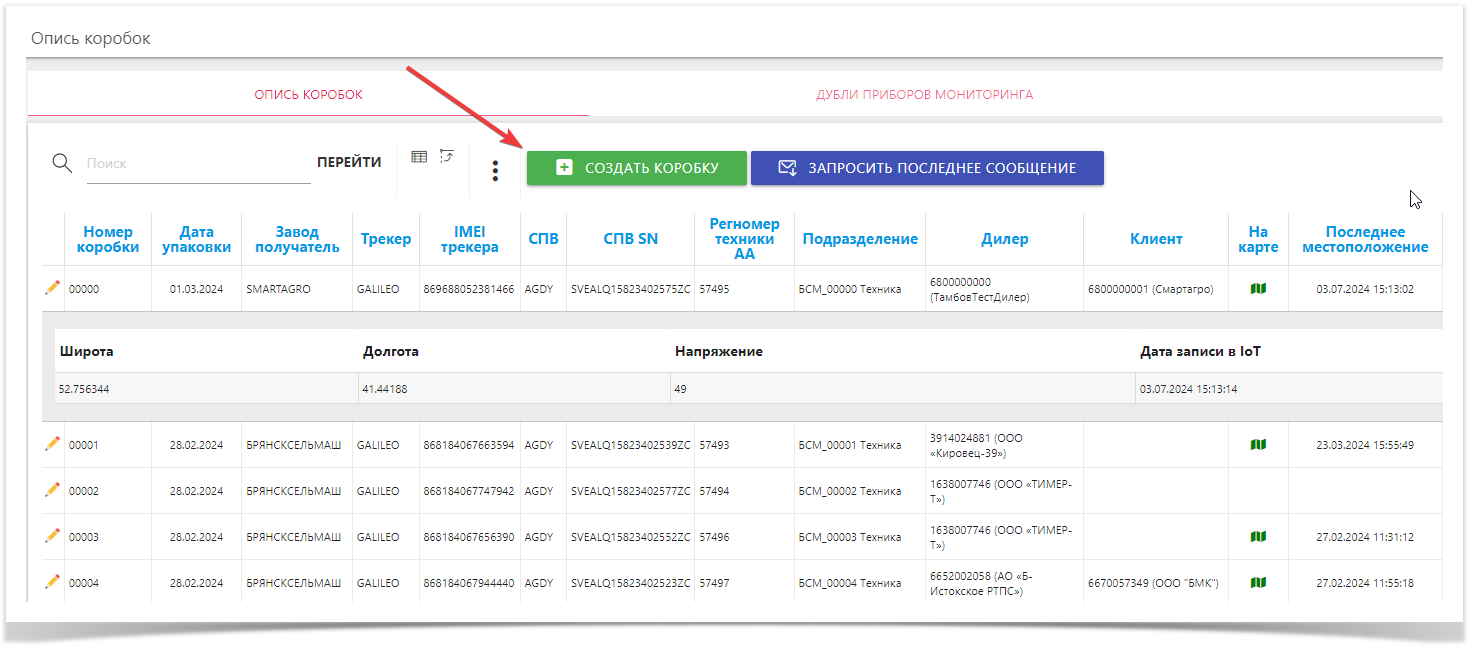Open edit pencil for box 00004

53,582
